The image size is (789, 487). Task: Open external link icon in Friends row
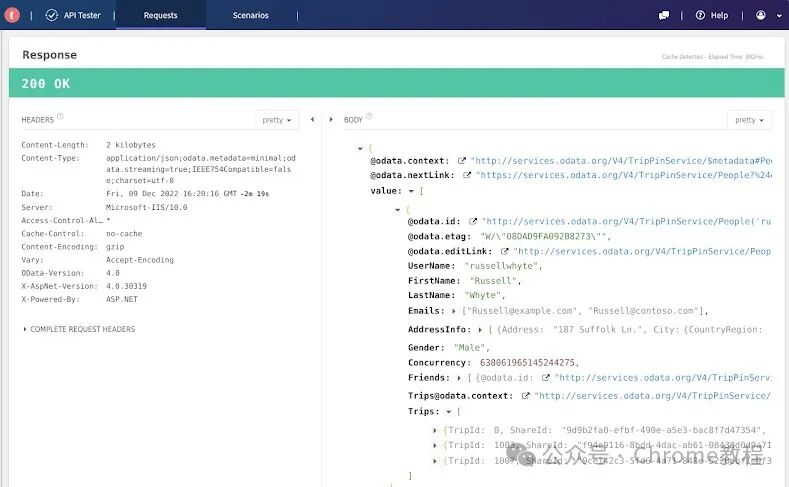click(x=545, y=378)
